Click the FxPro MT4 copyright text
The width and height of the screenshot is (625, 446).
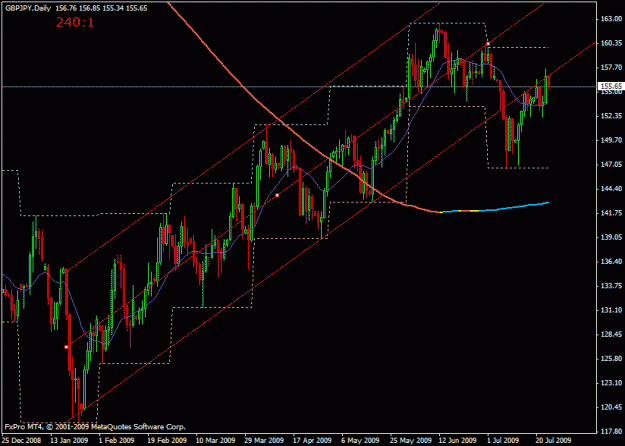[95, 427]
